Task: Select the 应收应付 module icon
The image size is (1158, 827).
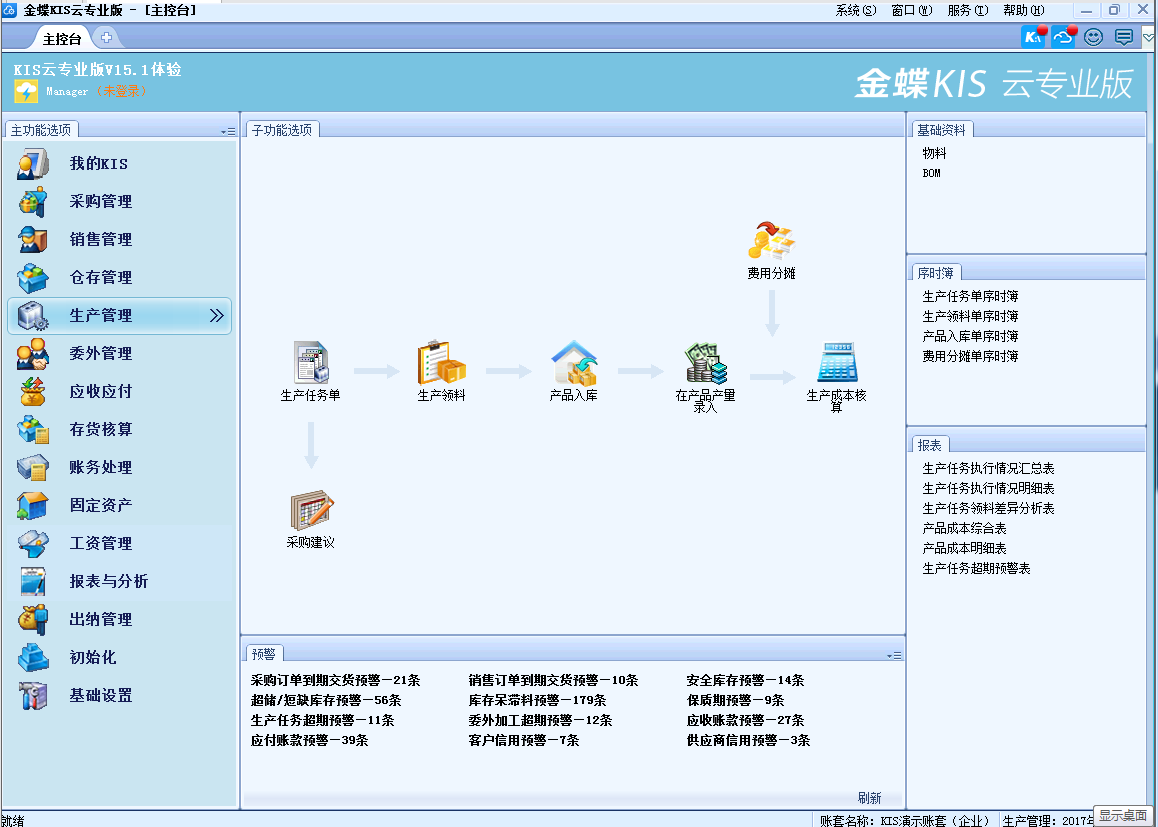Action: [33, 391]
